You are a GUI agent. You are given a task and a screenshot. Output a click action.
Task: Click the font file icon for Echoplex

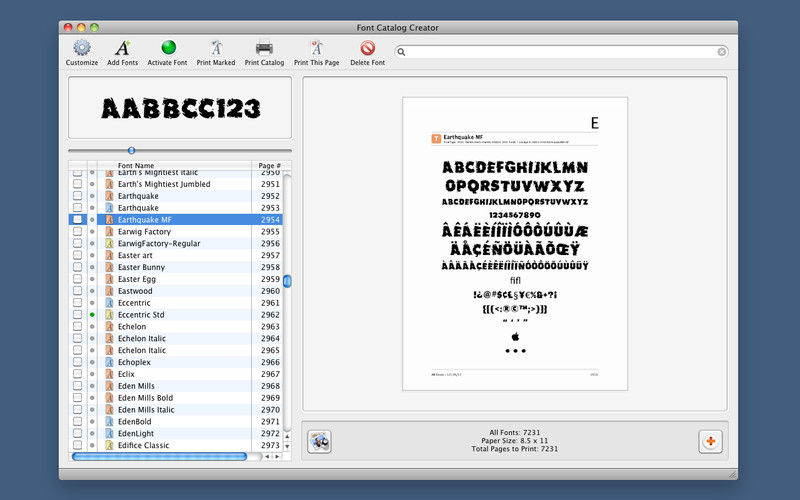(x=109, y=362)
